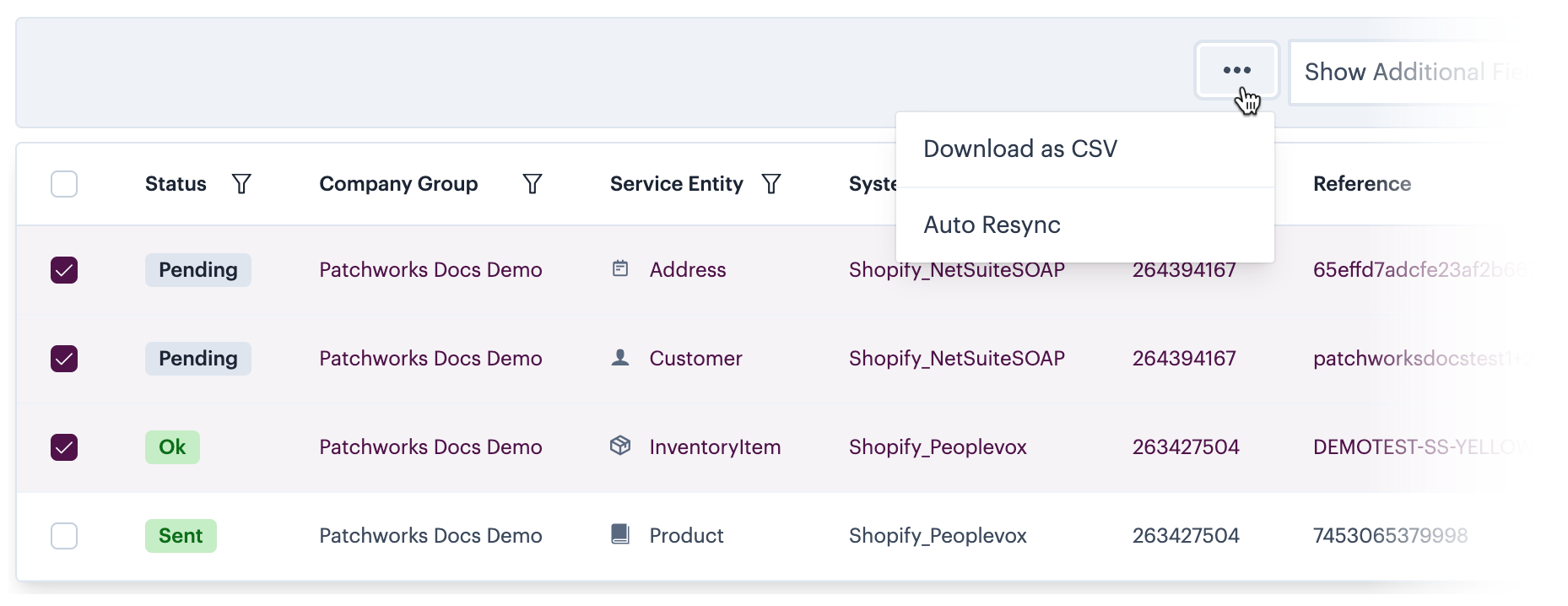Image resolution: width=1568 pixels, height=606 pixels.
Task: Open the Service Entity column filter
Action: pyautogui.click(x=770, y=184)
